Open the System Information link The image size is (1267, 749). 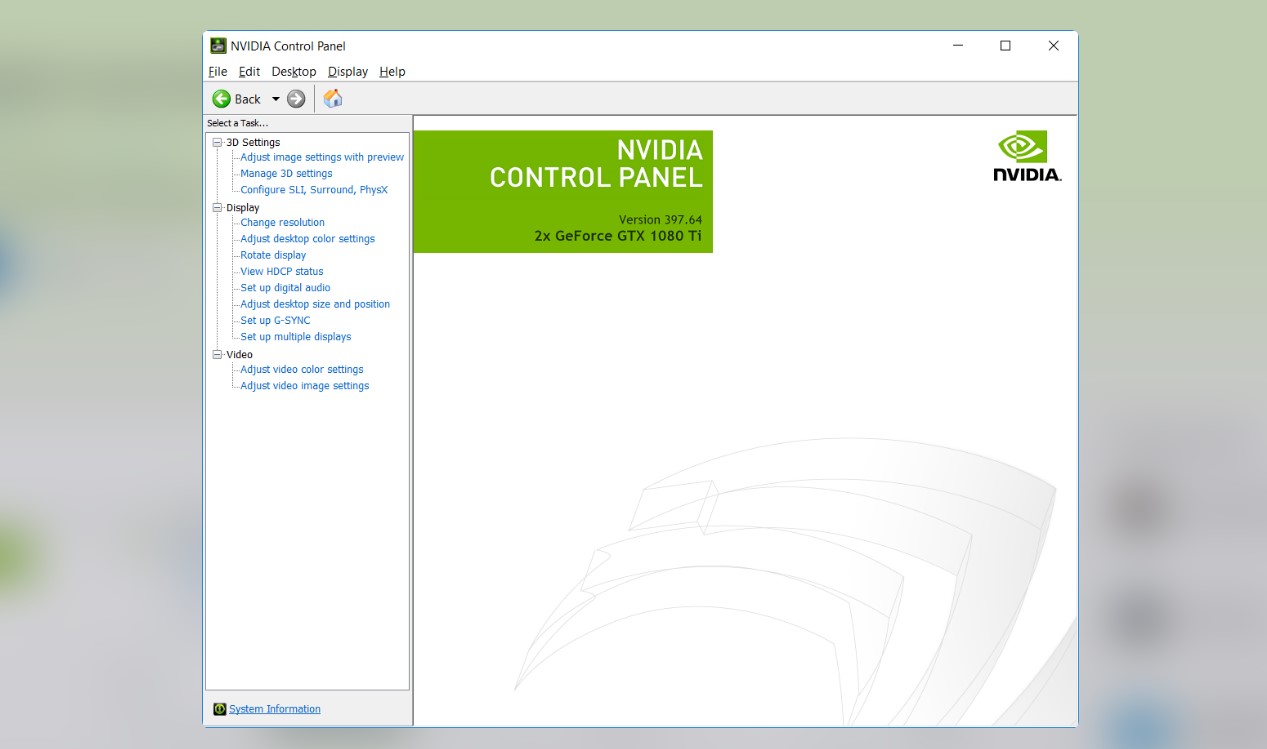pyautogui.click(x=275, y=709)
